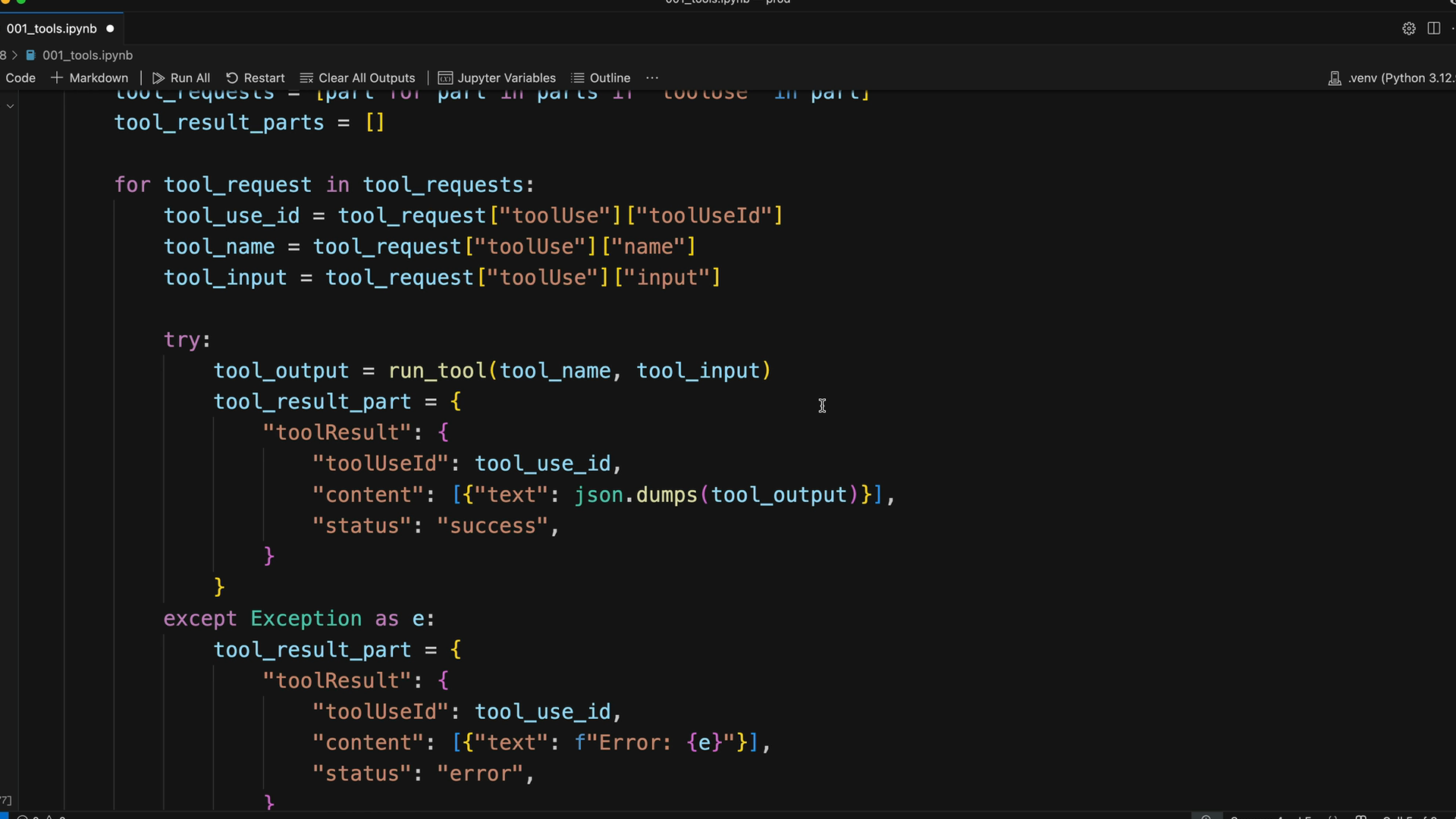Open notebook settings gear icon
This screenshot has width=1456, height=819.
click(x=1408, y=29)
